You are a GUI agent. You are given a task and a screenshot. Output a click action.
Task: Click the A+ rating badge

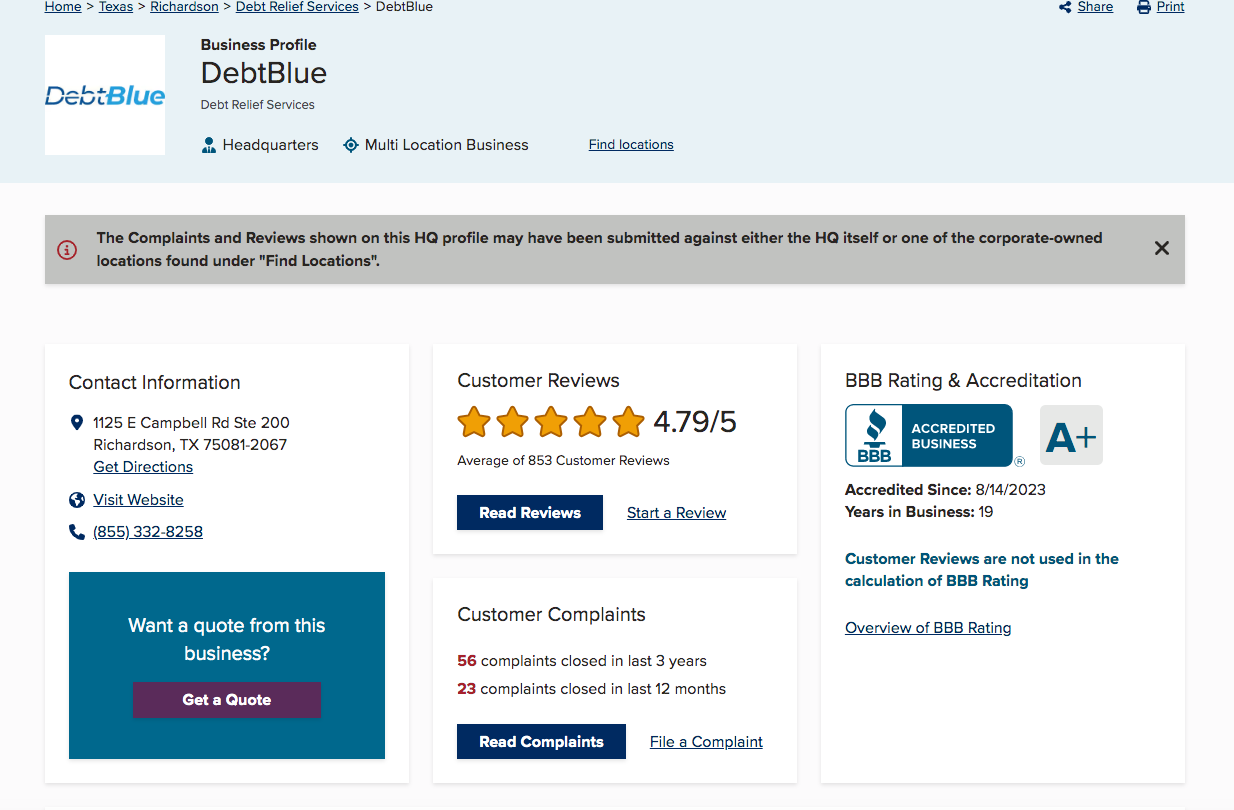(x=1071, y=435)
